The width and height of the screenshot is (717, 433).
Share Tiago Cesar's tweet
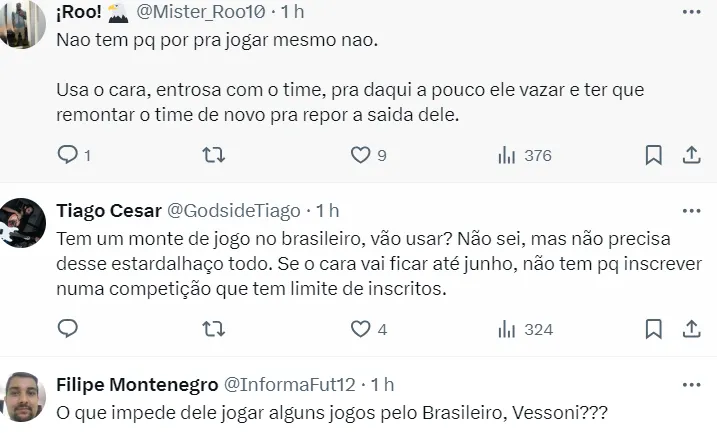coord(691,328)
